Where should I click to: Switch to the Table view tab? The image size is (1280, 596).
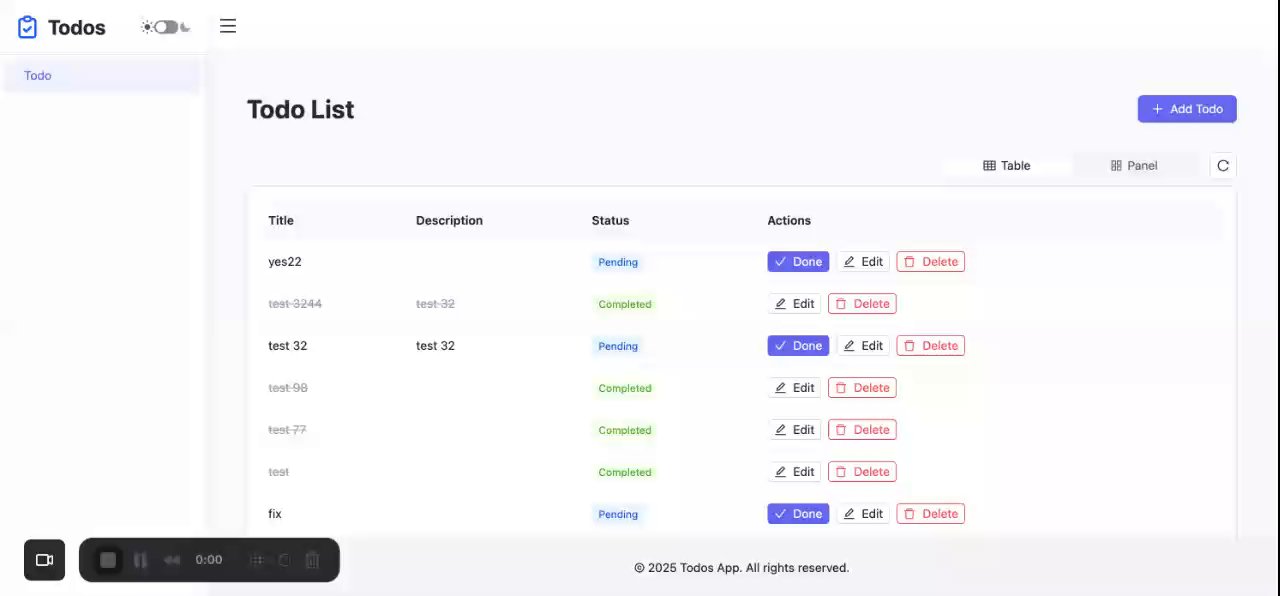pyautogui.click(x=1007, y=166)
